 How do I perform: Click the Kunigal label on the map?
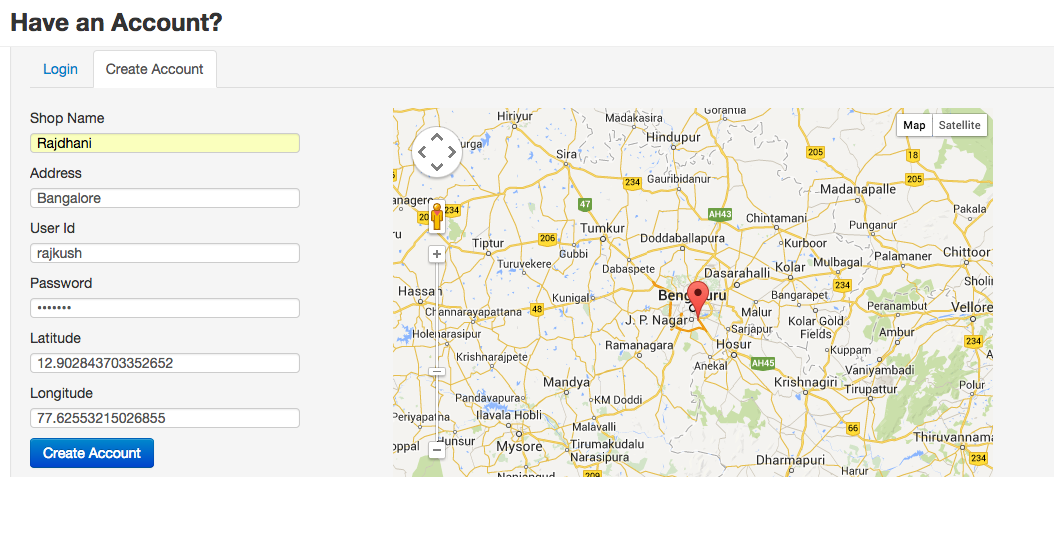[571, 298]
